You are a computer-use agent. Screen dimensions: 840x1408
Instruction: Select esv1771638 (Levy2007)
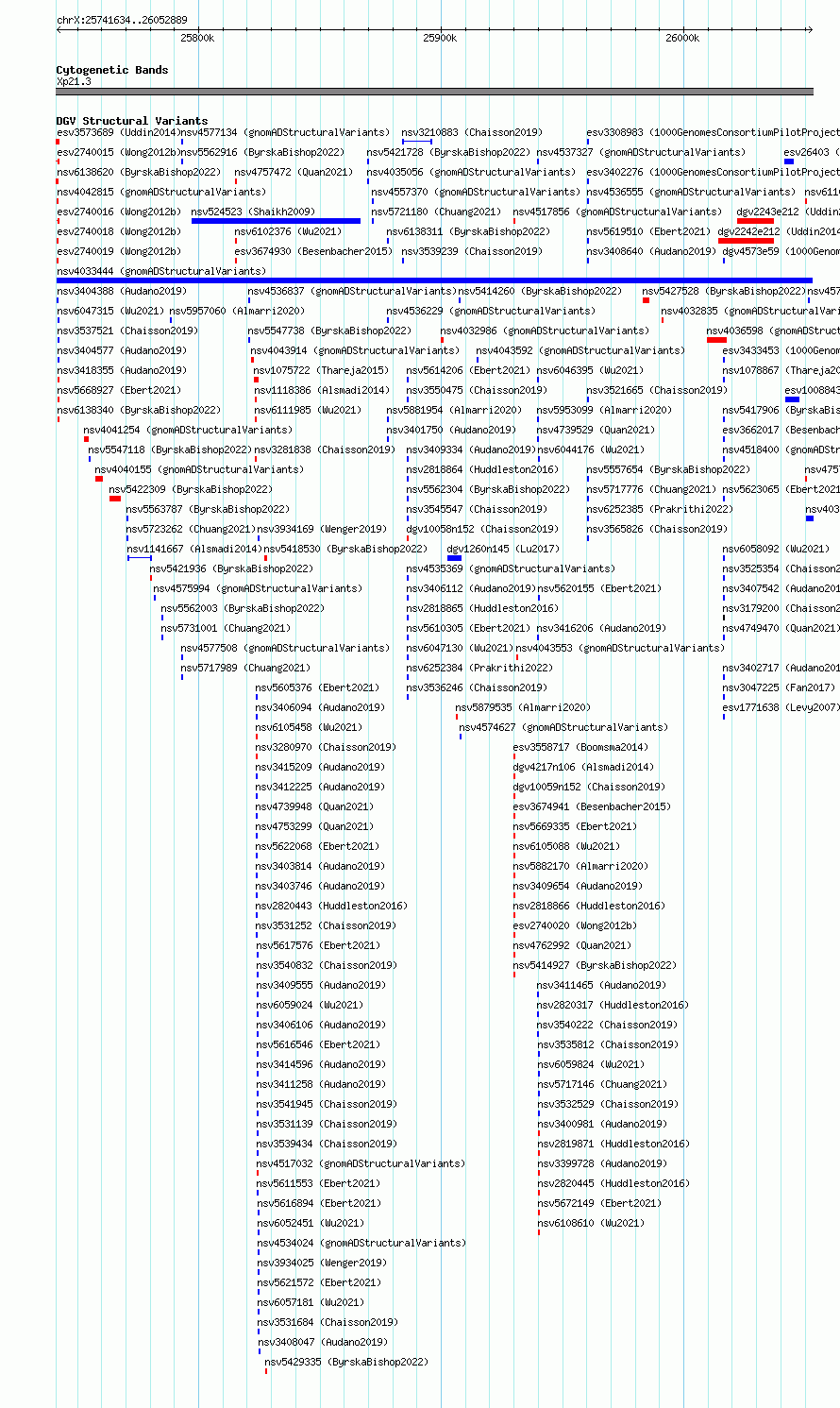(781, 707)
